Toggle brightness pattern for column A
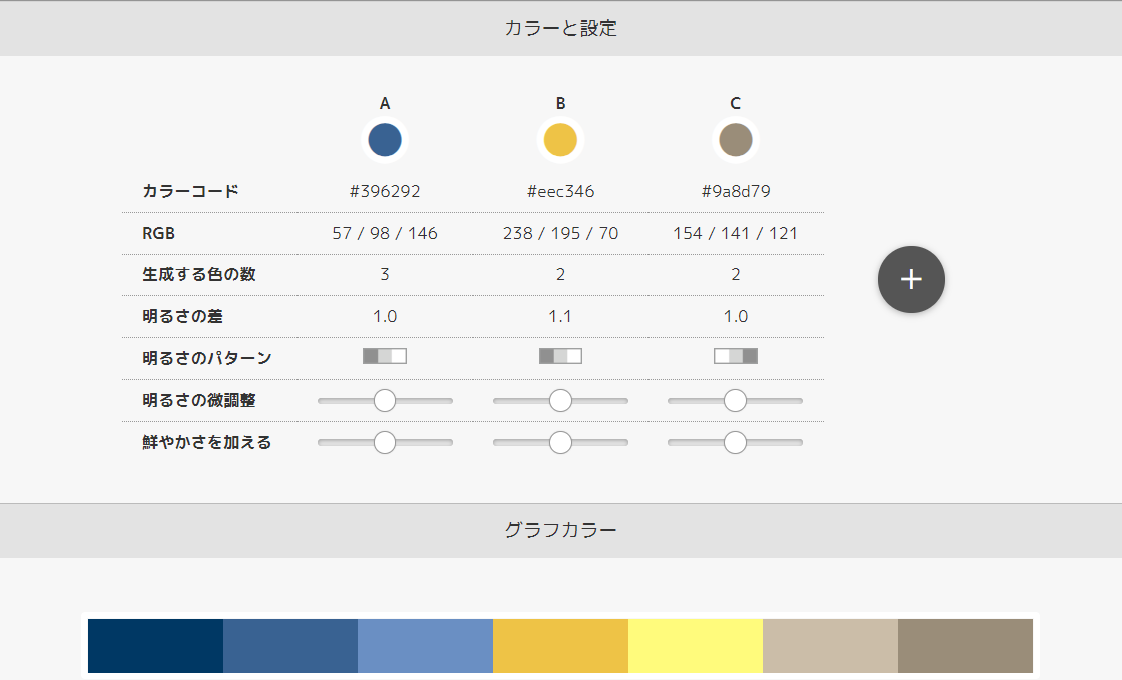The height and width of the screenshot is (680, 1122). 385,356
